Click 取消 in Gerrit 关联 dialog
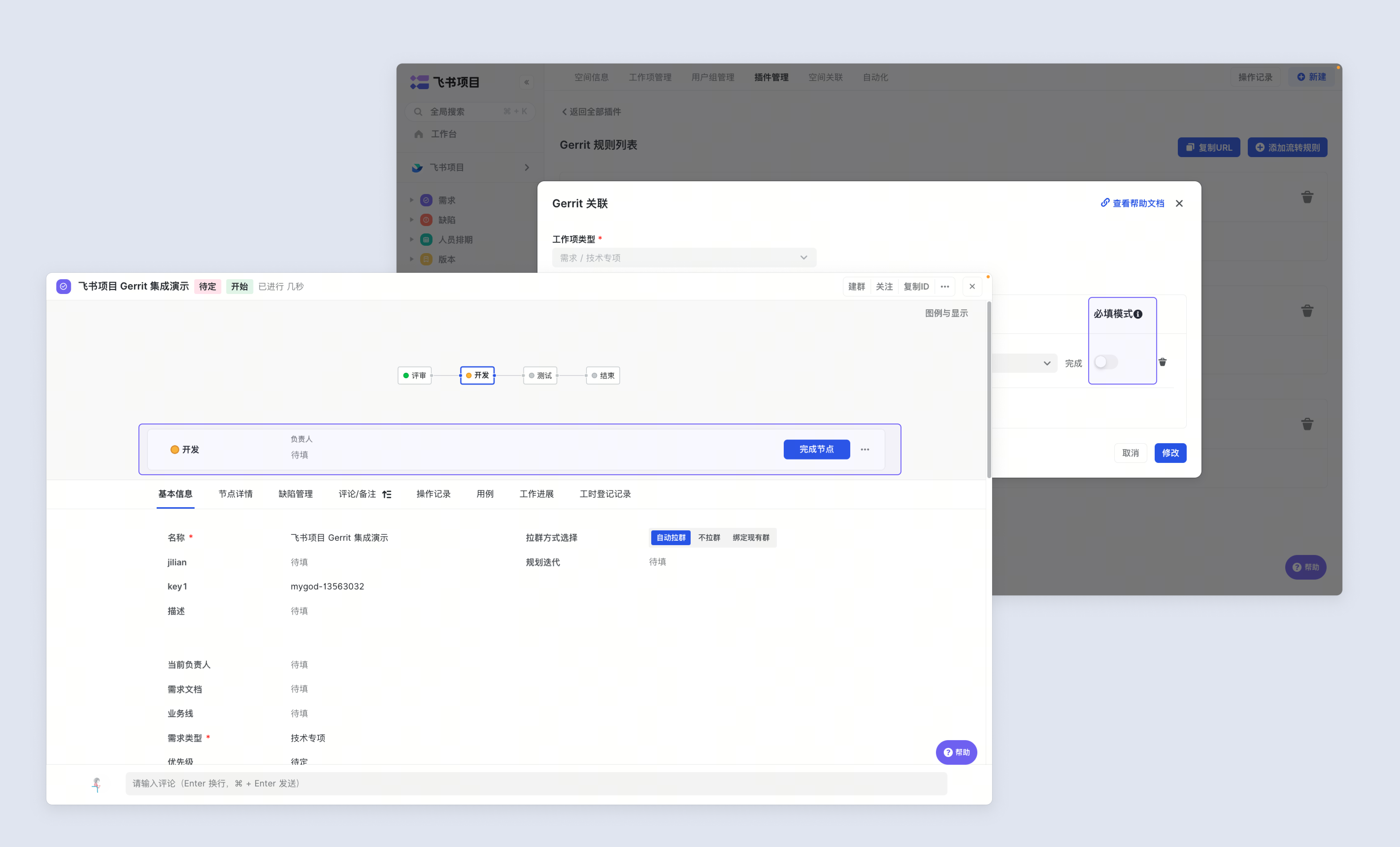This screenshot has height=847, width=1400. [1131, 453]
